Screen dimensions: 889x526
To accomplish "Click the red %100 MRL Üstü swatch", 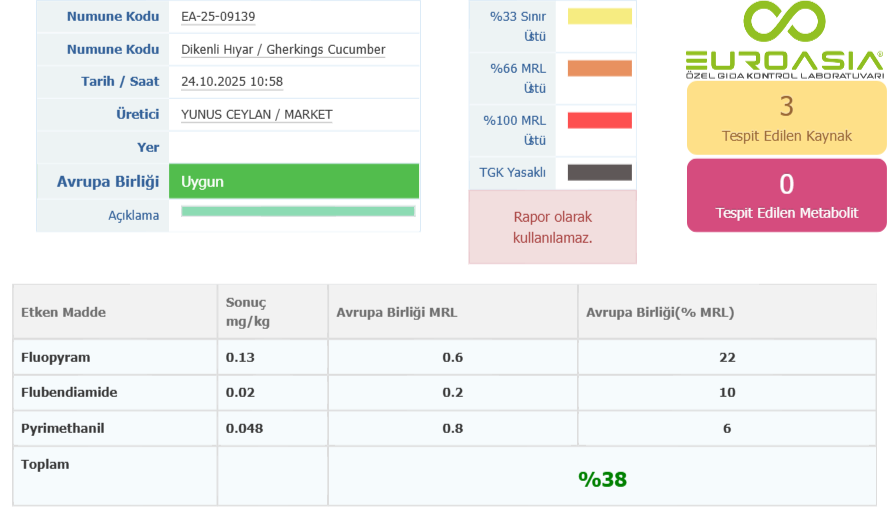I will [600, 120].
